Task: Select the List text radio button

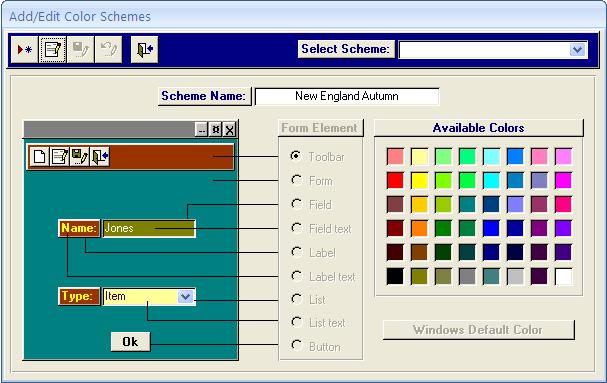Action: point(296,322)
